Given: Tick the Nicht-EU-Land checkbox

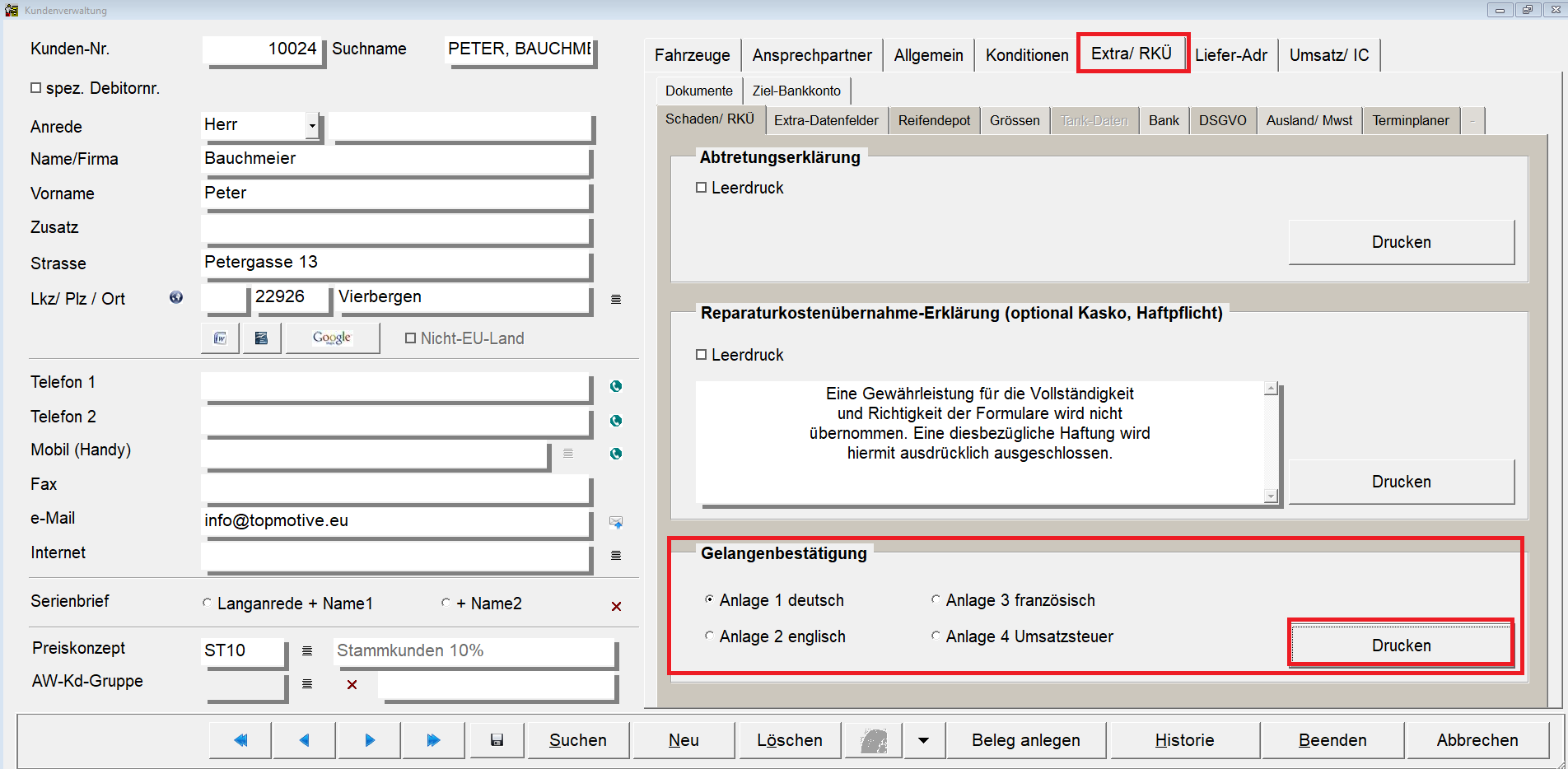Looking at the screenshot, I should pyautogui.click(x=410, y=338).
